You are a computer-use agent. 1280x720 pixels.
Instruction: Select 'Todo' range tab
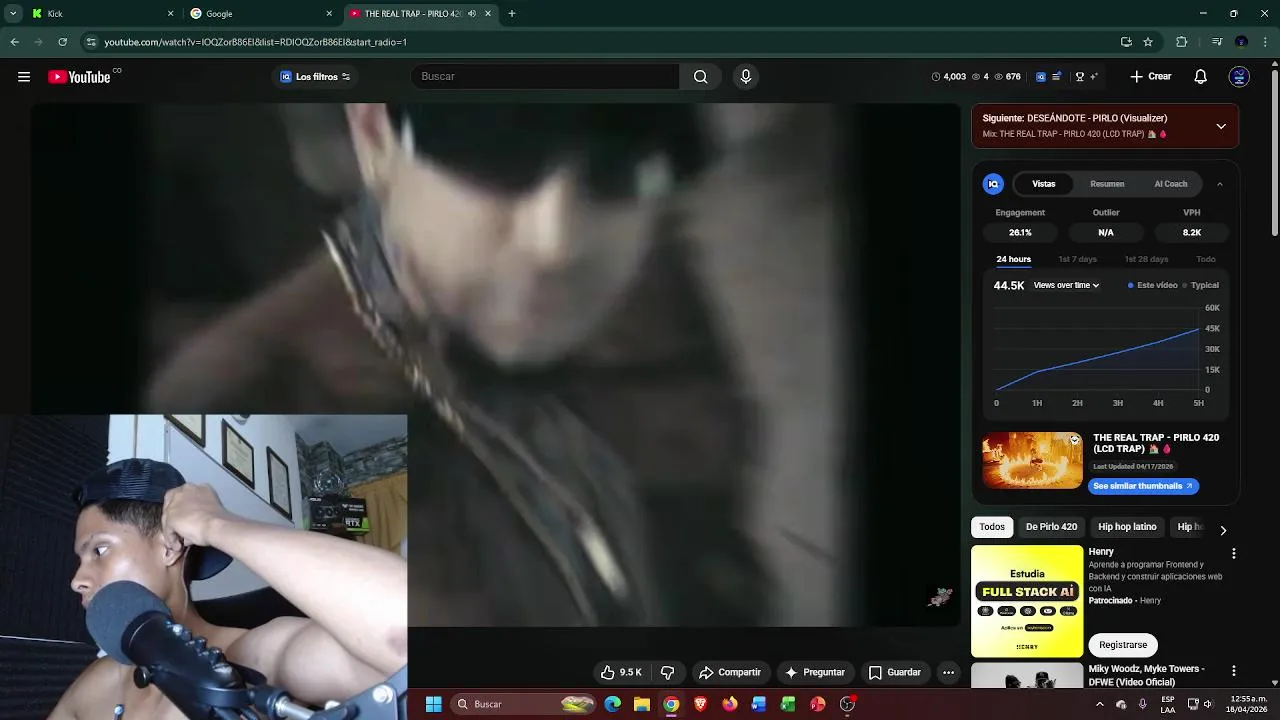click(x=1206, y=259)
